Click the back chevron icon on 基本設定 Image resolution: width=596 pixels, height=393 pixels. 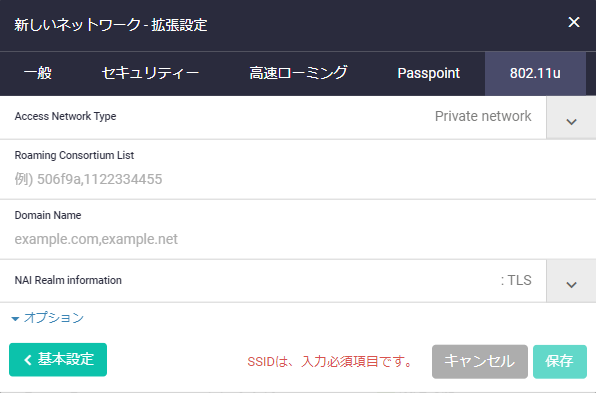(28, 360)
